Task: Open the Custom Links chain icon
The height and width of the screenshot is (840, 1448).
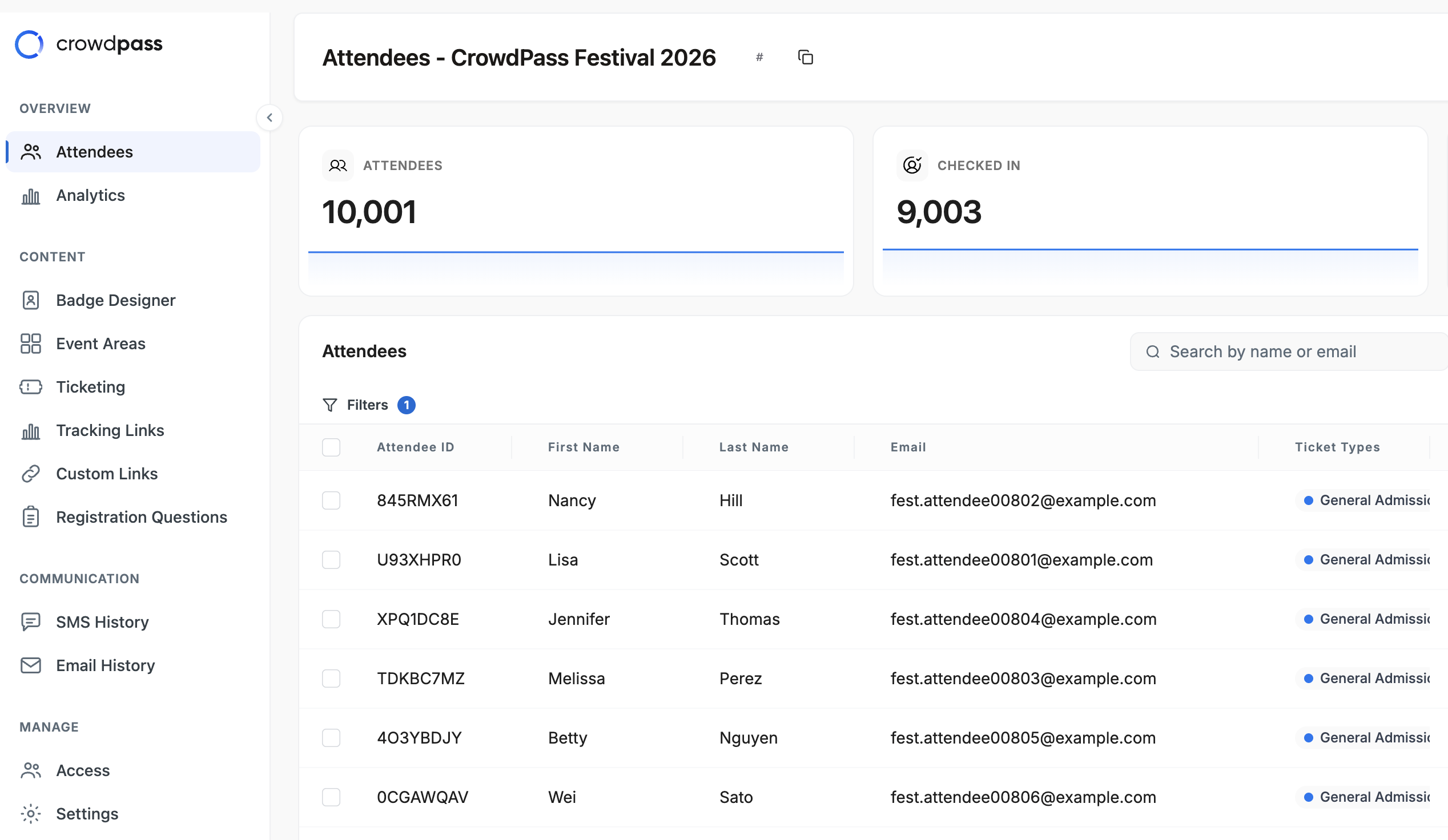Action: click(31, 474)
